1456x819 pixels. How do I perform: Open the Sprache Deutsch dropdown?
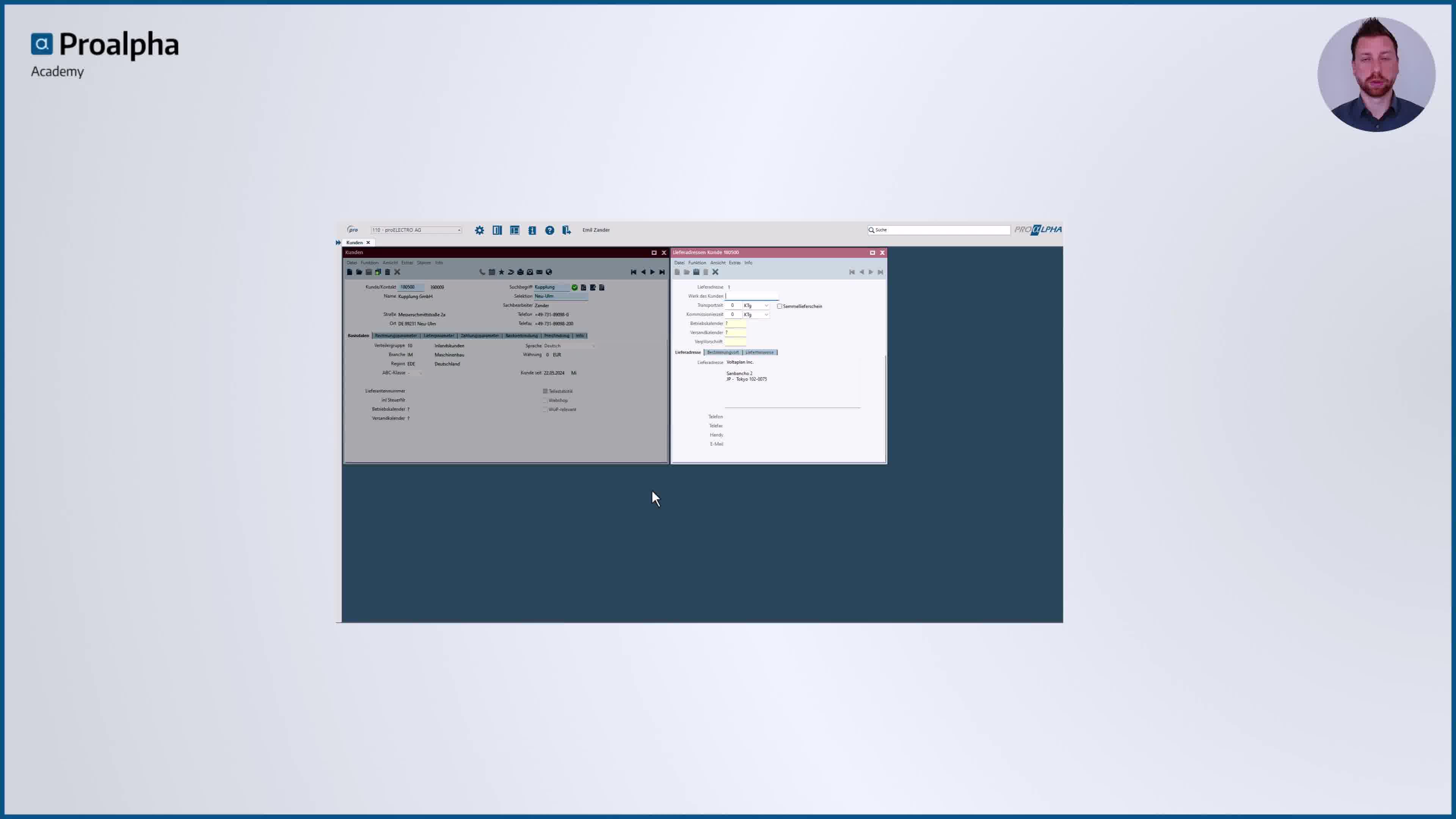(569, 345)
